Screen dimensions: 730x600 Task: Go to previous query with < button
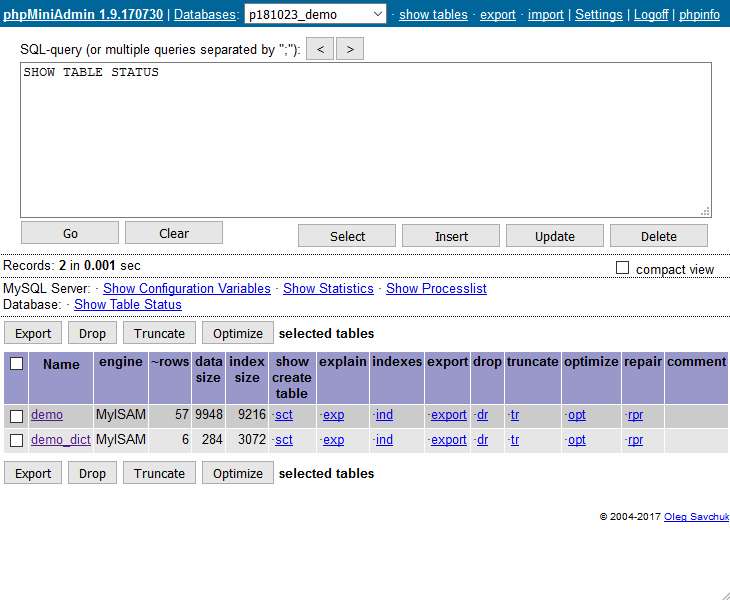(320, 49)
